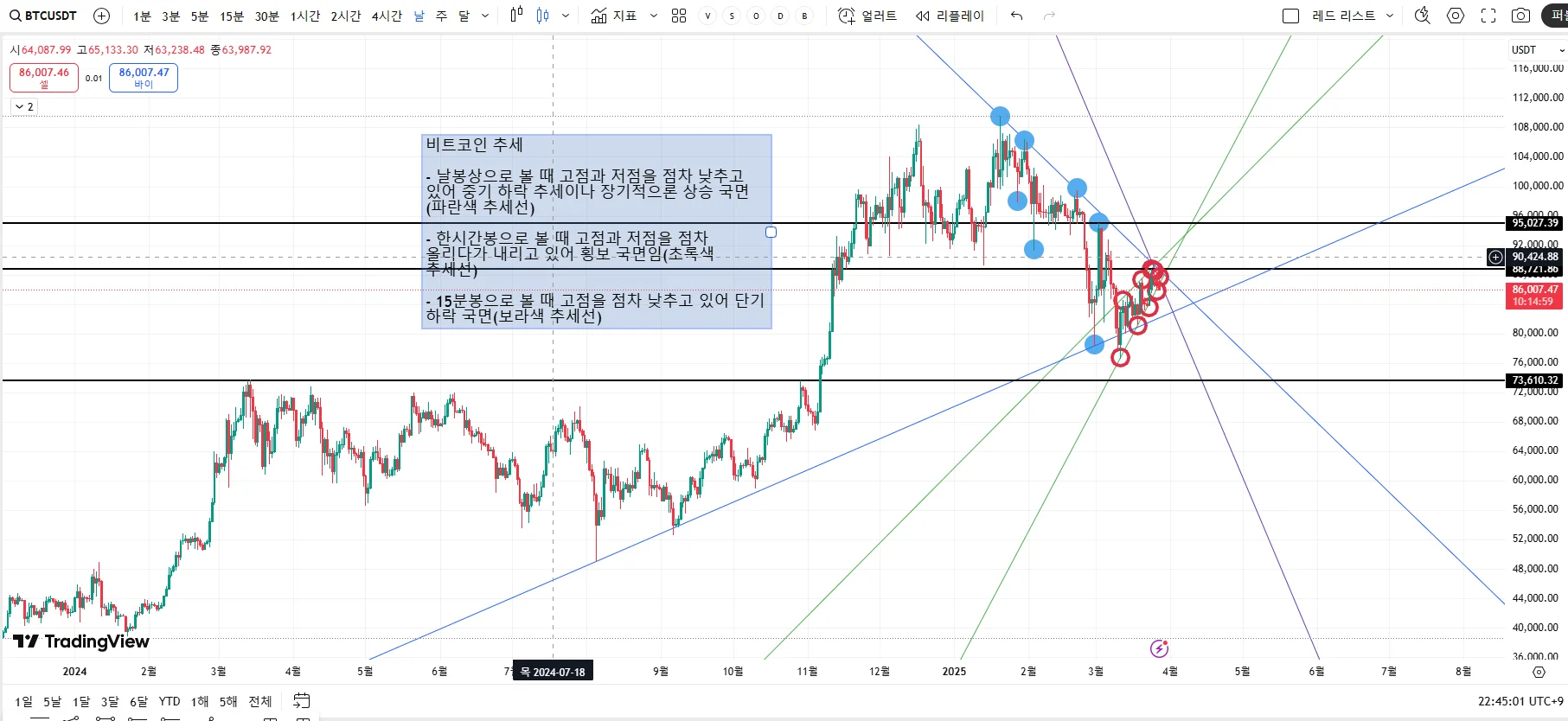Select the monthly 달 interval
The image size is (1568, 721).
(464, 16)
